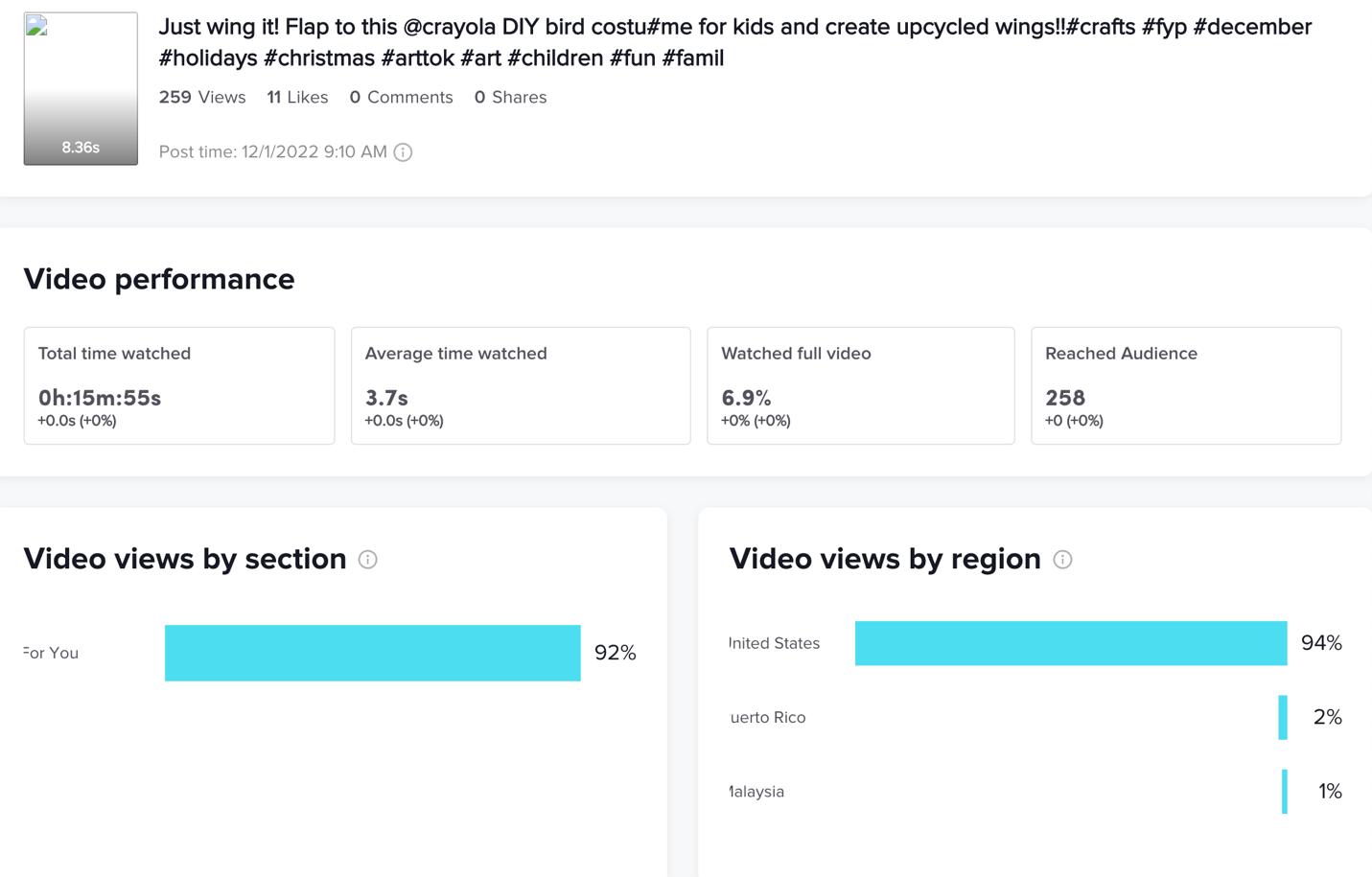Click the Video performance heading
The height and width of the screenshot is (877, 1372).
159,279
